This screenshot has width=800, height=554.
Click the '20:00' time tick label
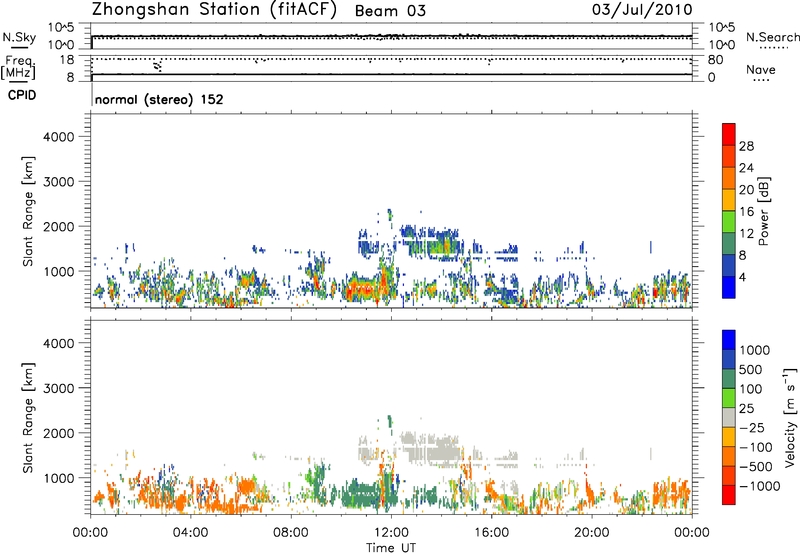tap(591, 533)
